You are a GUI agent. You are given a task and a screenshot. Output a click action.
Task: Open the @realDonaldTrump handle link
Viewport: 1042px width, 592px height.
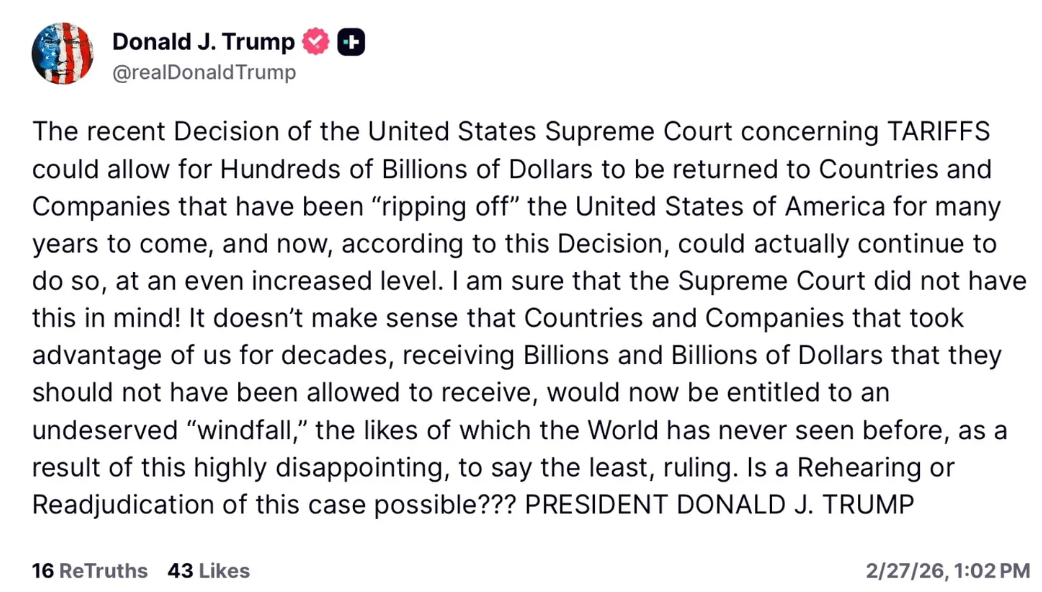tap(204, 73)
